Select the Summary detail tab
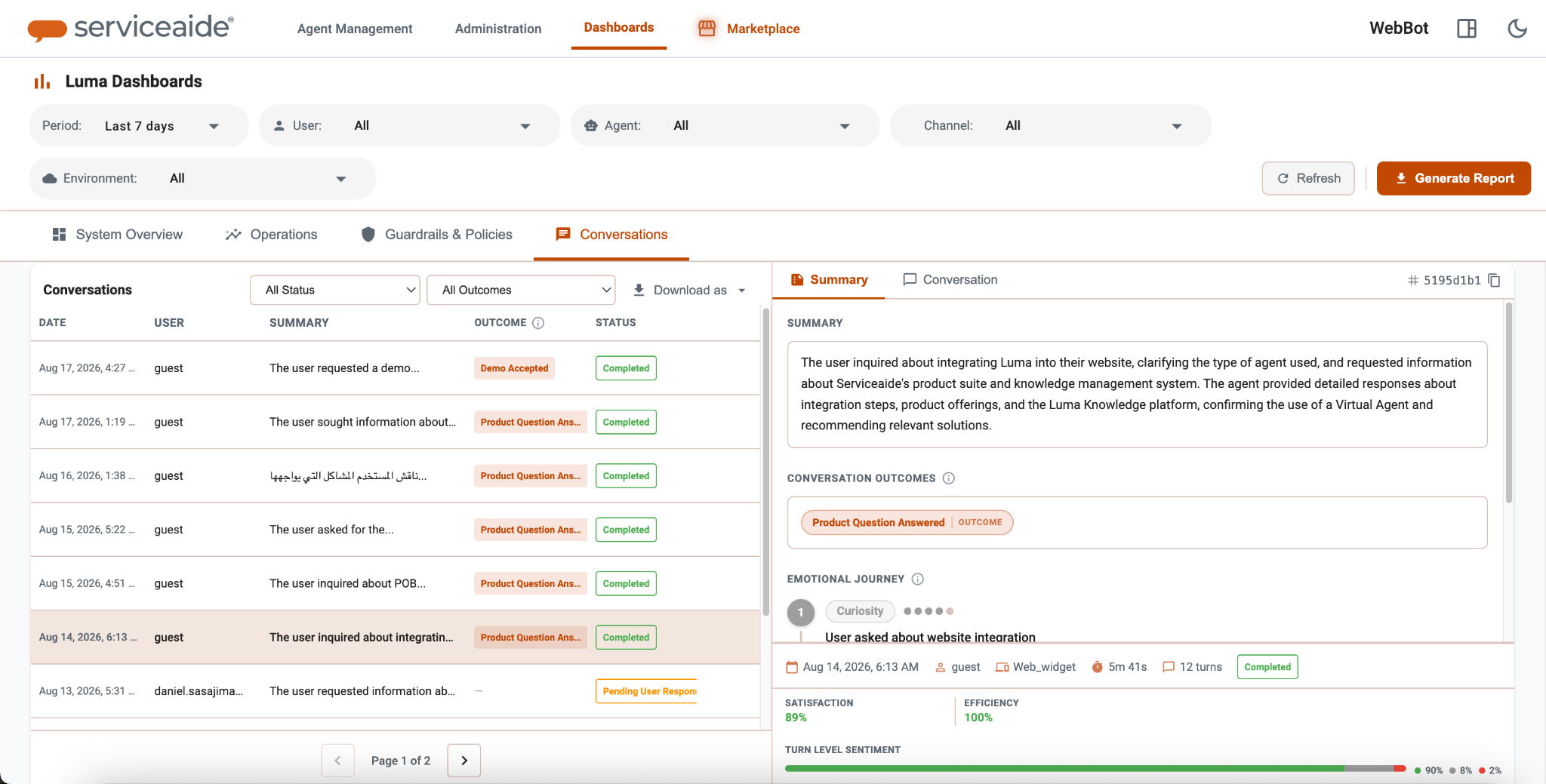Screen dimensions: 1546x784 [x=830, y=280]
